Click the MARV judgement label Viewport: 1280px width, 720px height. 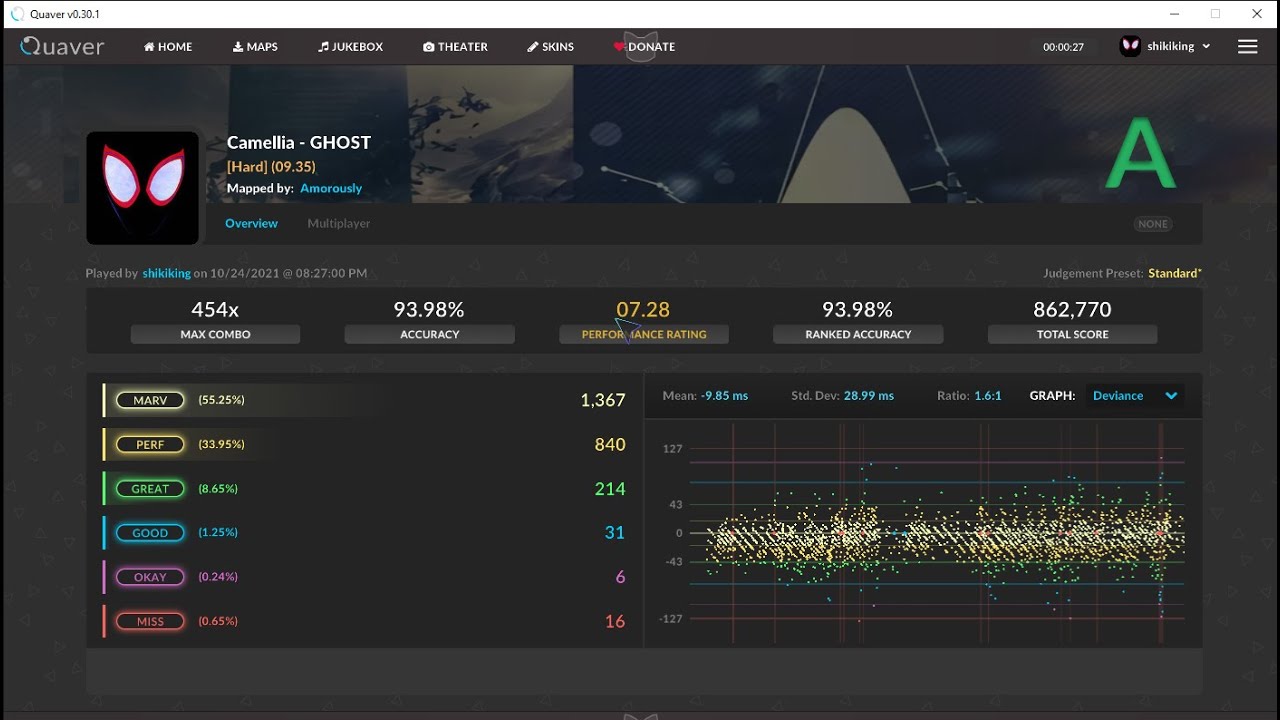click(150, 400)
